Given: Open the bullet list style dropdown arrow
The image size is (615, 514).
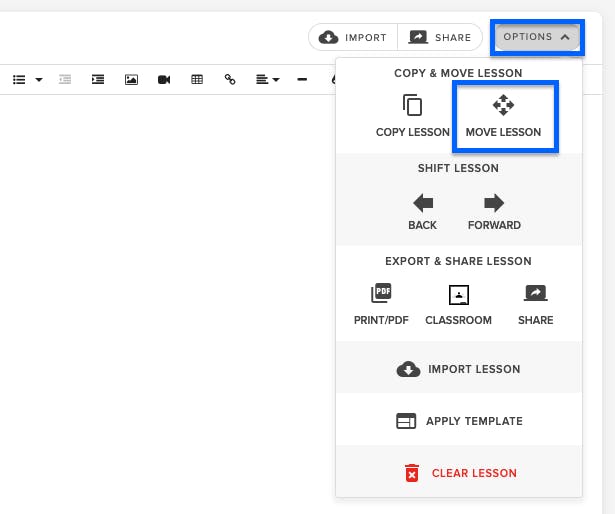Looking at the screenshot, I should [39, 80].
